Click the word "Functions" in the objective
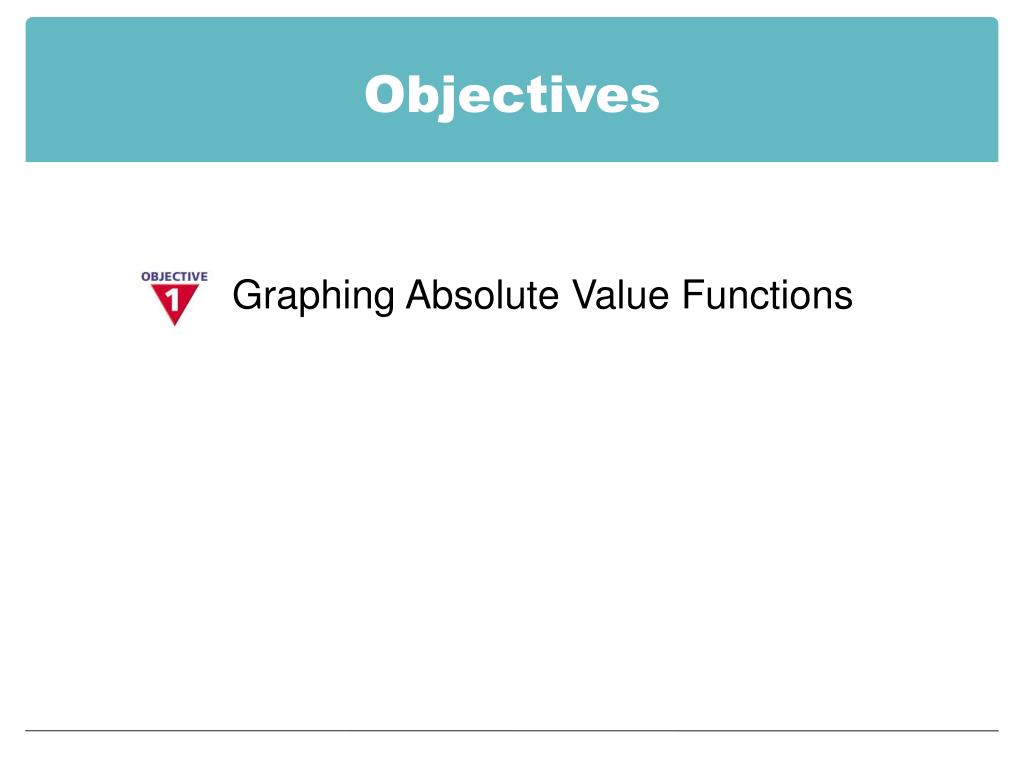This screenshot has height=768, width=1024. pyautogui.click(x=767, y=296)
